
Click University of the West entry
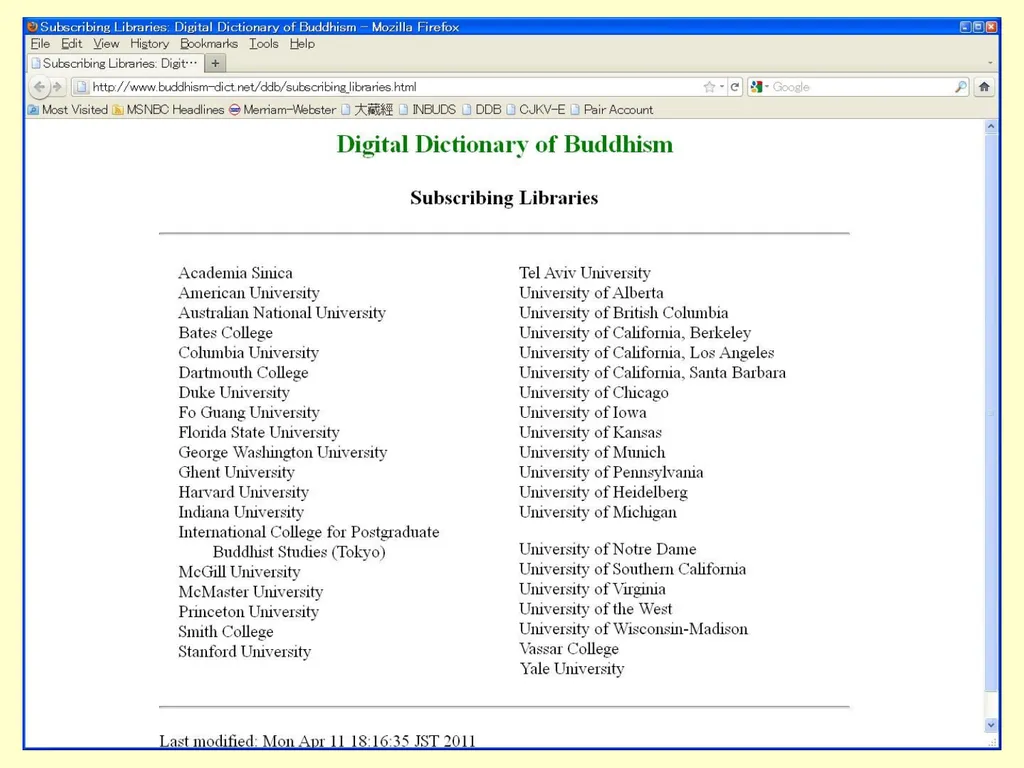596,609
